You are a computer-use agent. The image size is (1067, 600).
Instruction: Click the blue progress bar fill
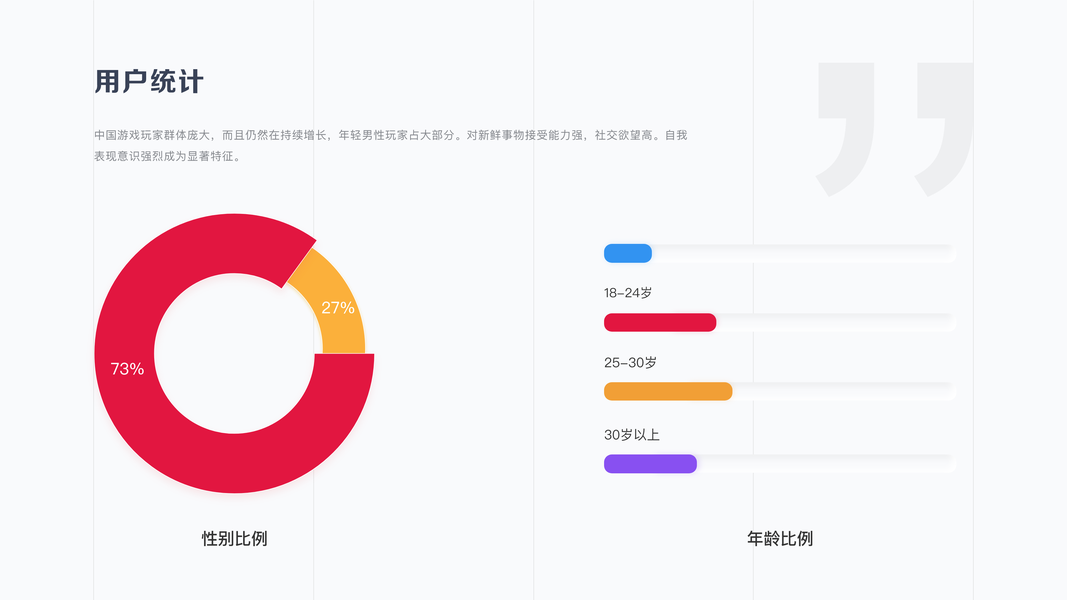pos(627,253)
